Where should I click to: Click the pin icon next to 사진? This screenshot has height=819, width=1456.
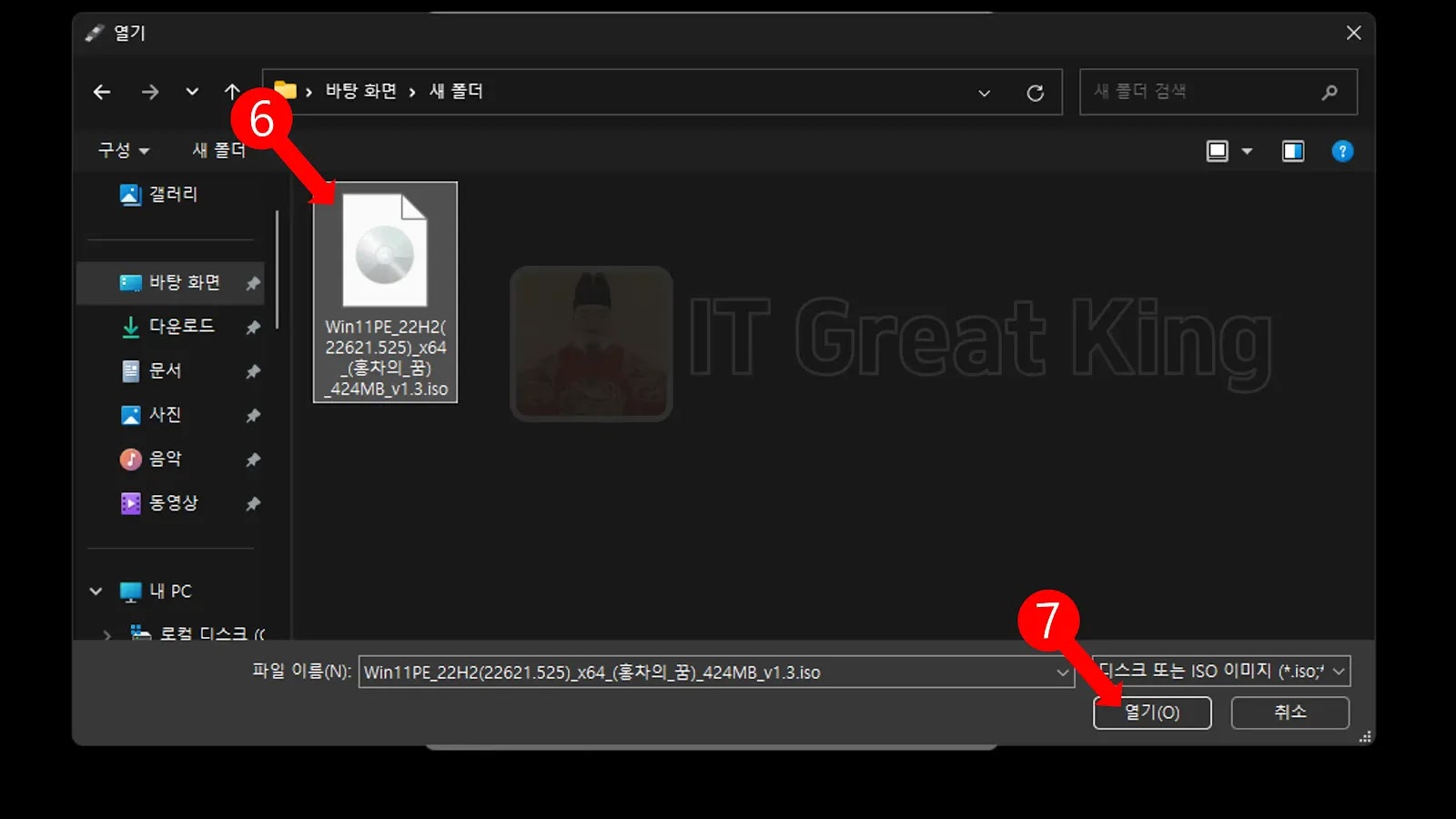point(253,415)
